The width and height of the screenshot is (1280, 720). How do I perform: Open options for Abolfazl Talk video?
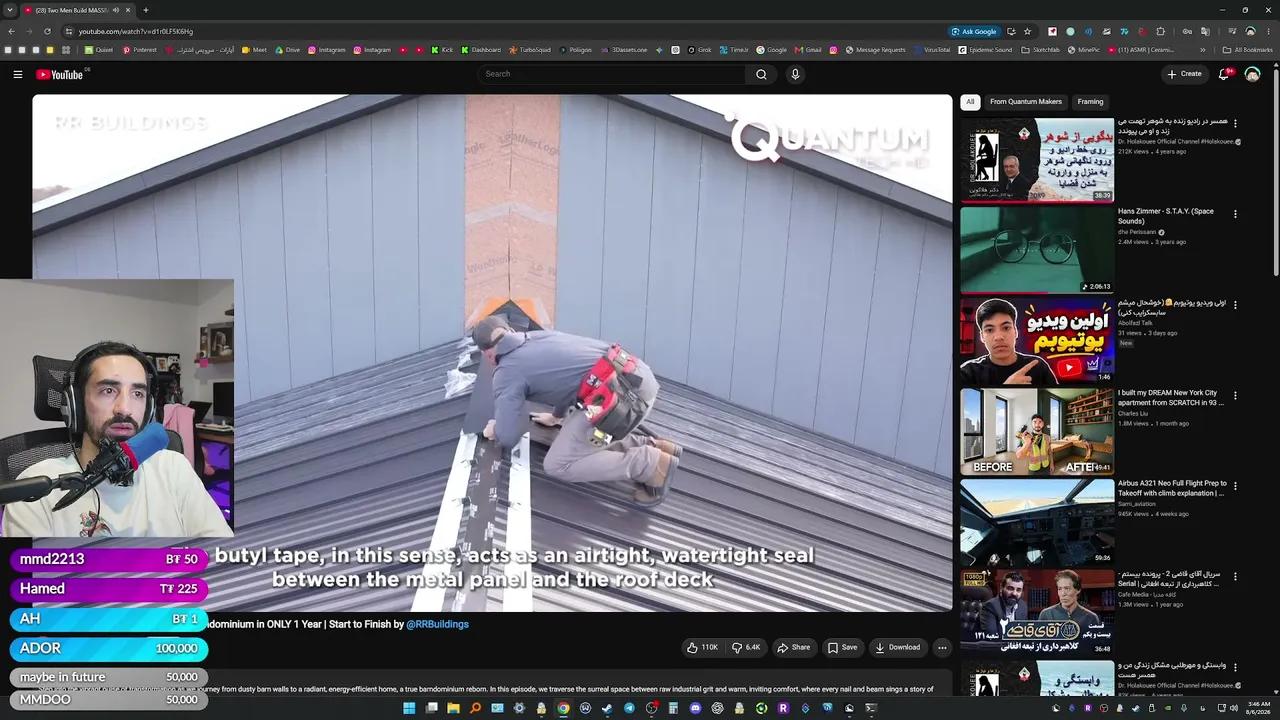(x=1235, y=304)
